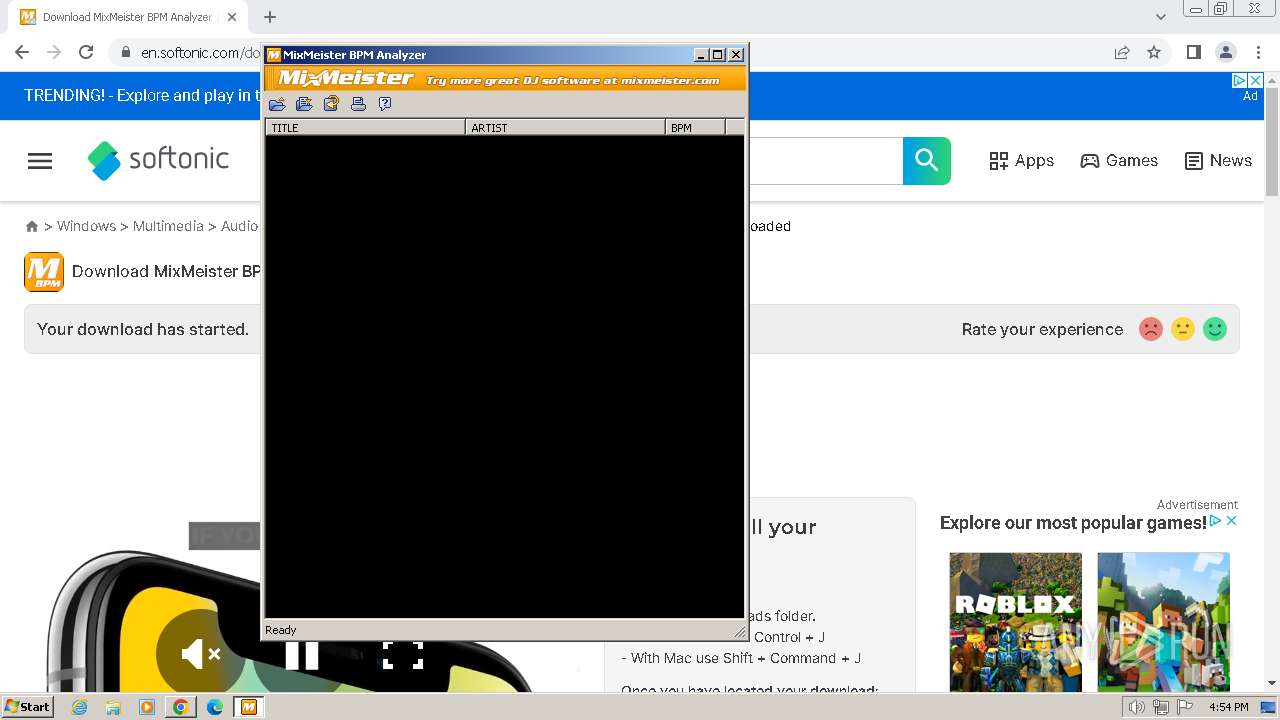Image resolution: width=1280 pixels, height=720 pixels.
Task: Rate experience with sad red face
Action: pyautogui.click(x=1151, y=329)
